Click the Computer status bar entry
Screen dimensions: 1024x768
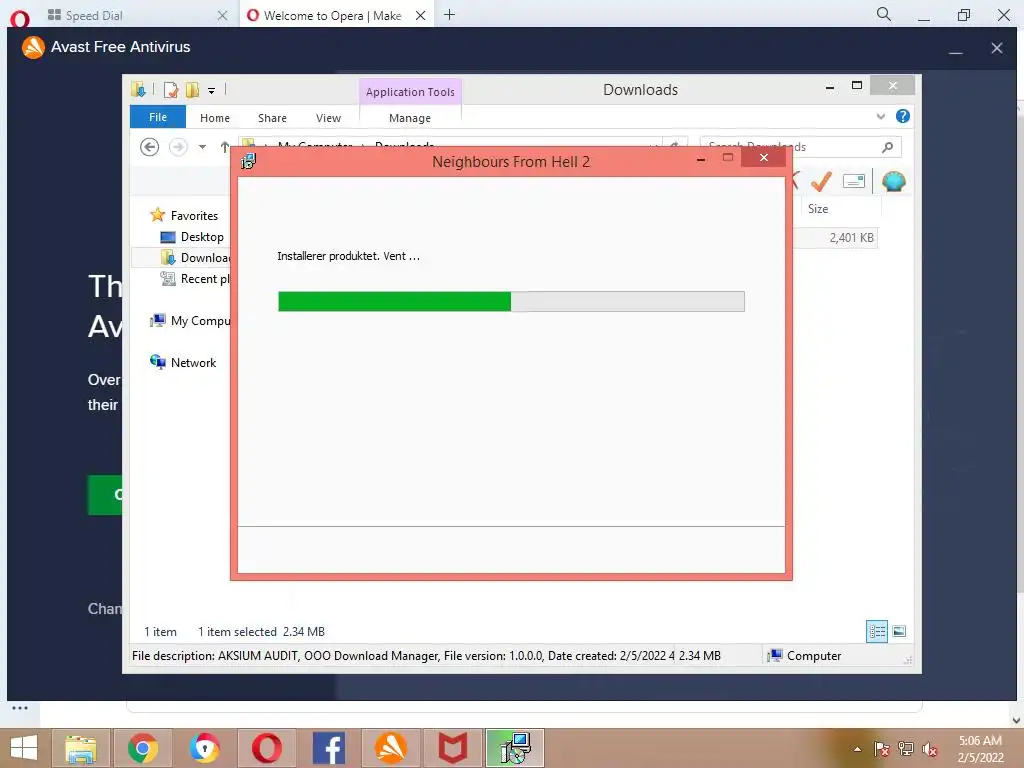805,655
